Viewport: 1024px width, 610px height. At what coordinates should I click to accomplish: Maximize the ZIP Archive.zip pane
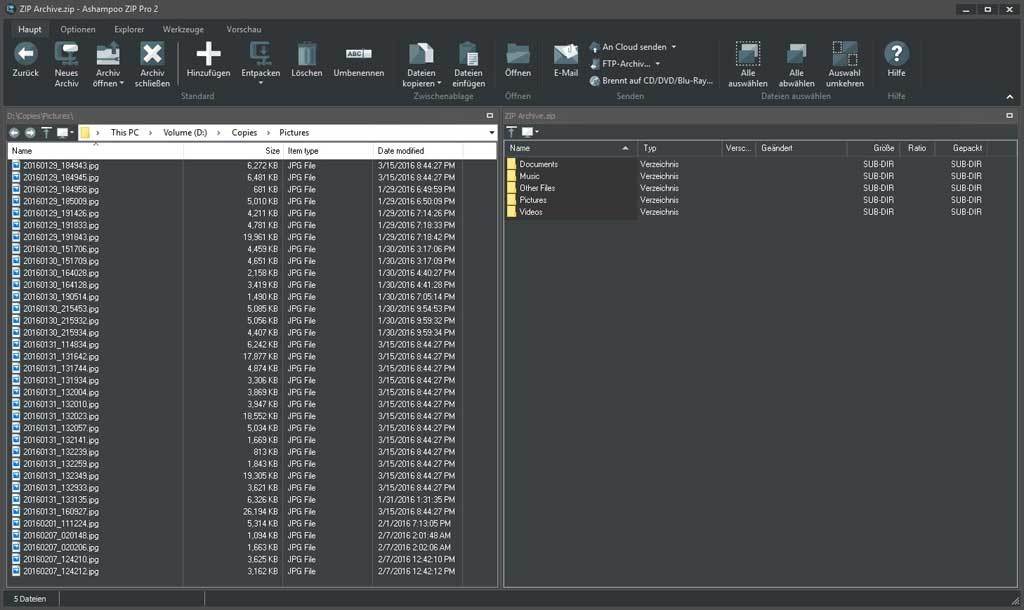1010,116
